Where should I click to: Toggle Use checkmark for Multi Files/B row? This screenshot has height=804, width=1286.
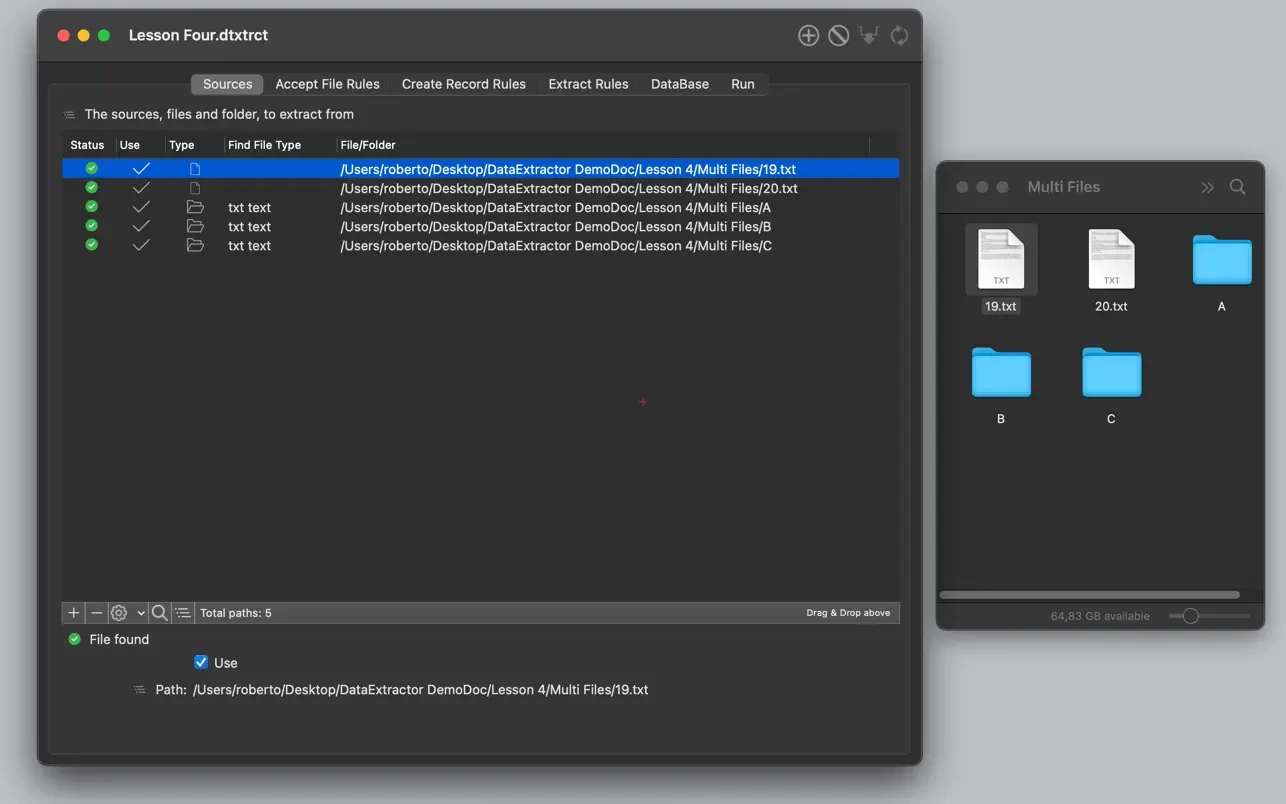pos(141,227)
